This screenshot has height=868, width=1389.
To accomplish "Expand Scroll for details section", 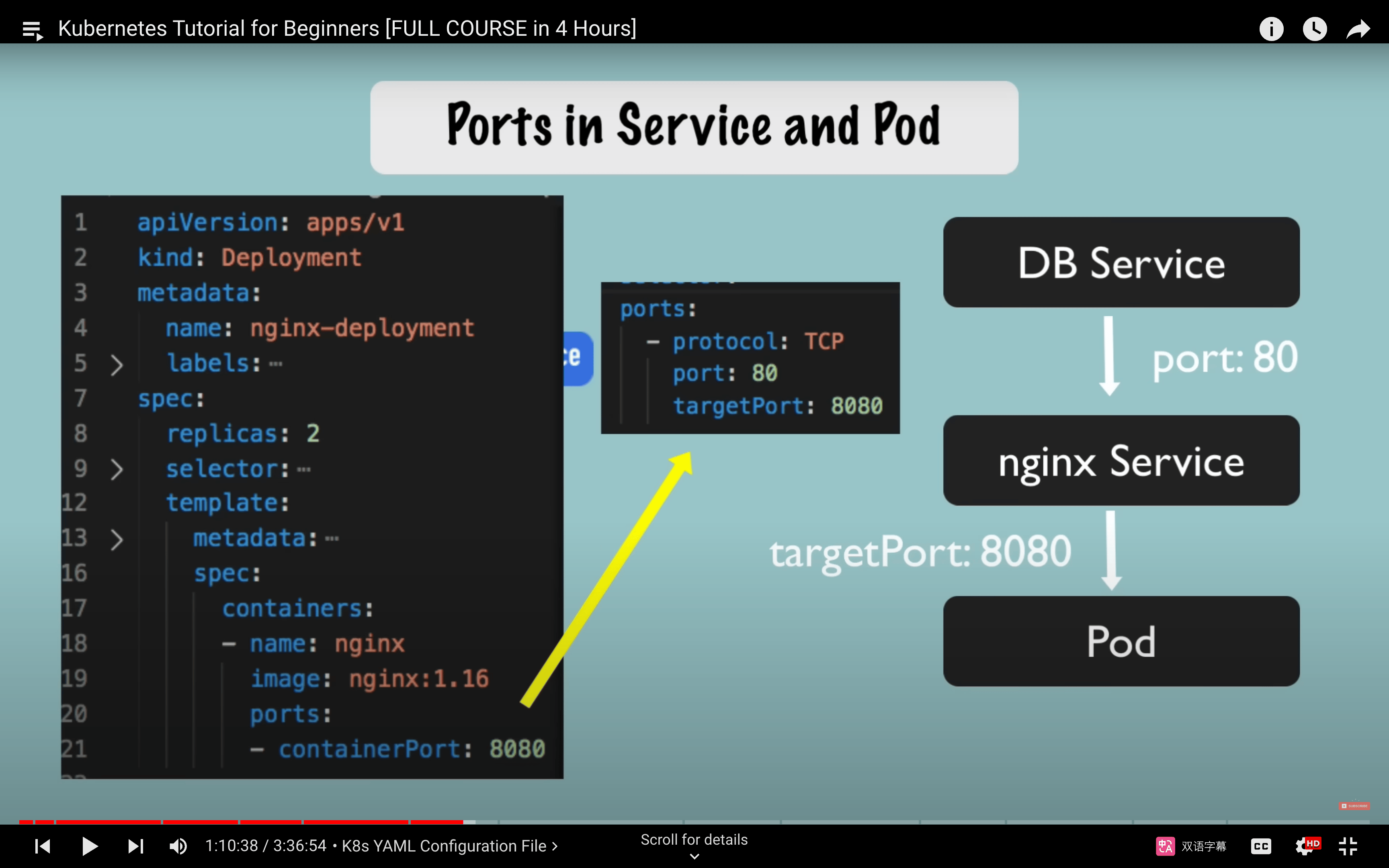I will [x=694, y=845].
